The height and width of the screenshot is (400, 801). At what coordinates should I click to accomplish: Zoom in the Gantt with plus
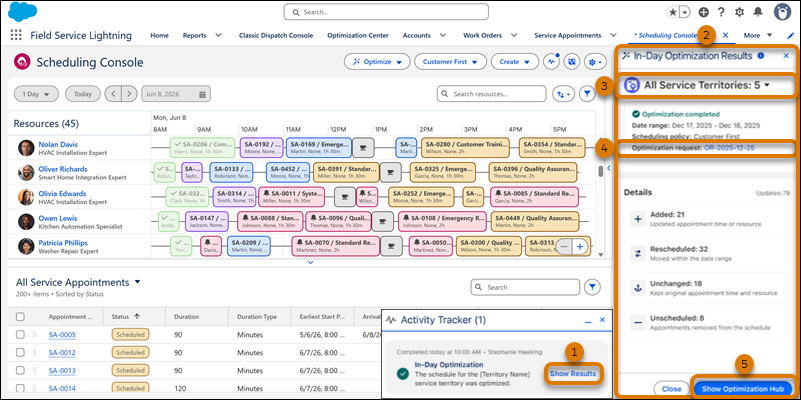point(580,246)
